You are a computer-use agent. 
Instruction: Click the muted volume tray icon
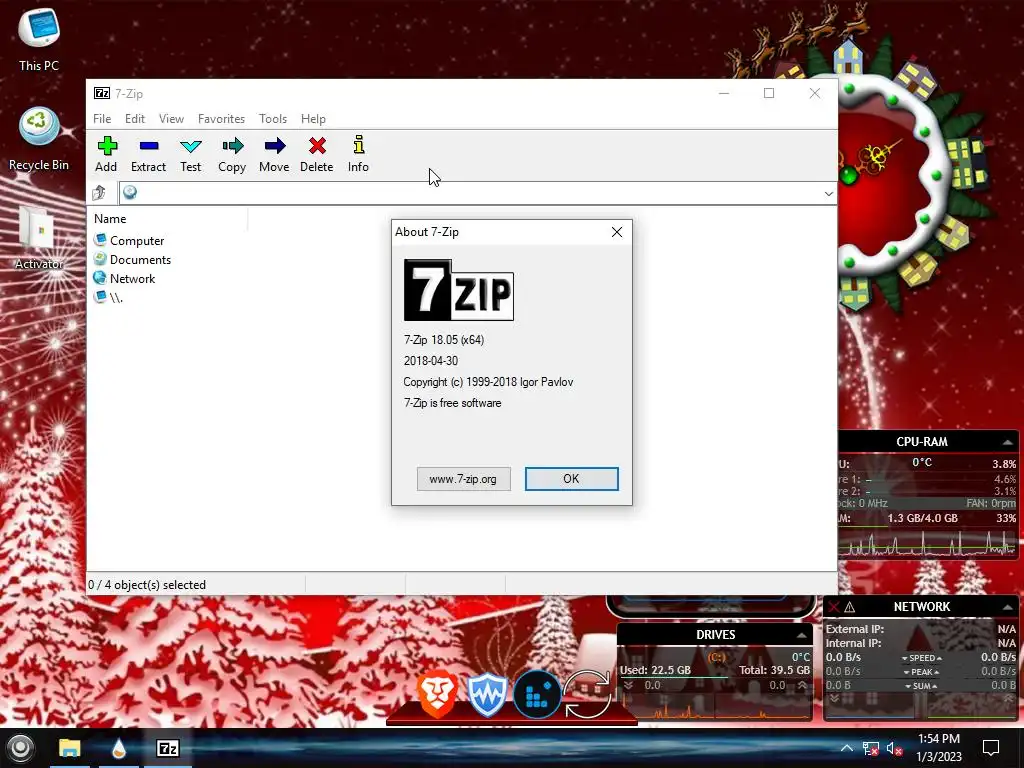pos(894,748)
